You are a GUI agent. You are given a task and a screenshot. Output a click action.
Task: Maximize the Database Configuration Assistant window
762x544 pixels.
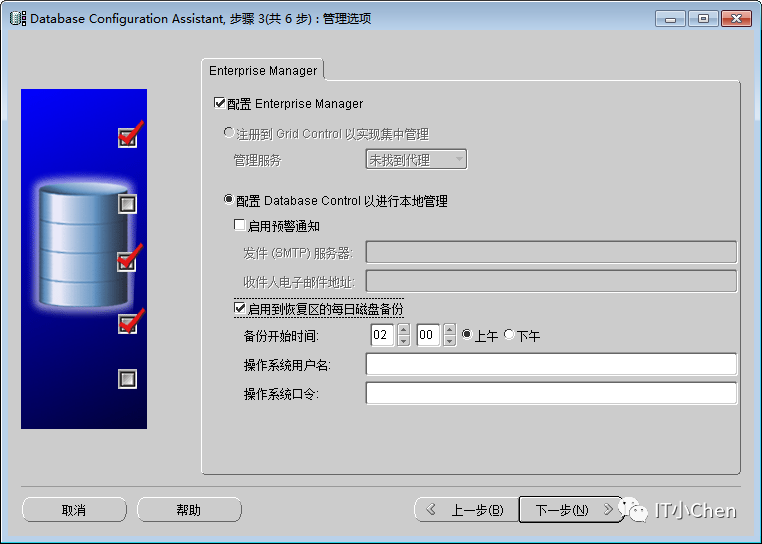click(703, 19)
